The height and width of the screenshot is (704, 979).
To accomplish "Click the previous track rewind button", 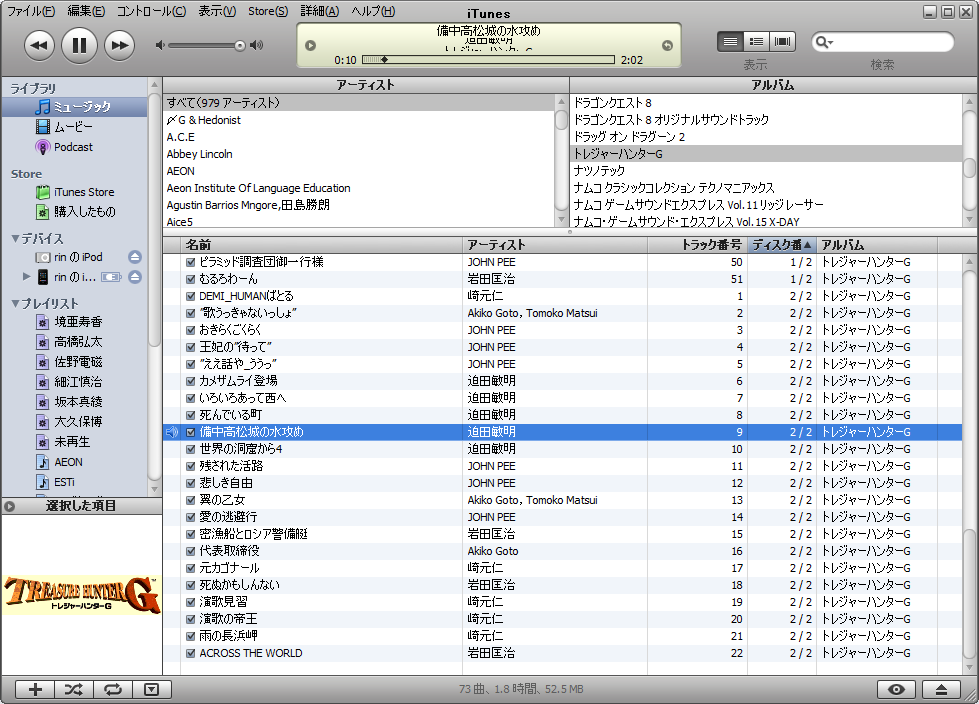I will coord(39,46).
